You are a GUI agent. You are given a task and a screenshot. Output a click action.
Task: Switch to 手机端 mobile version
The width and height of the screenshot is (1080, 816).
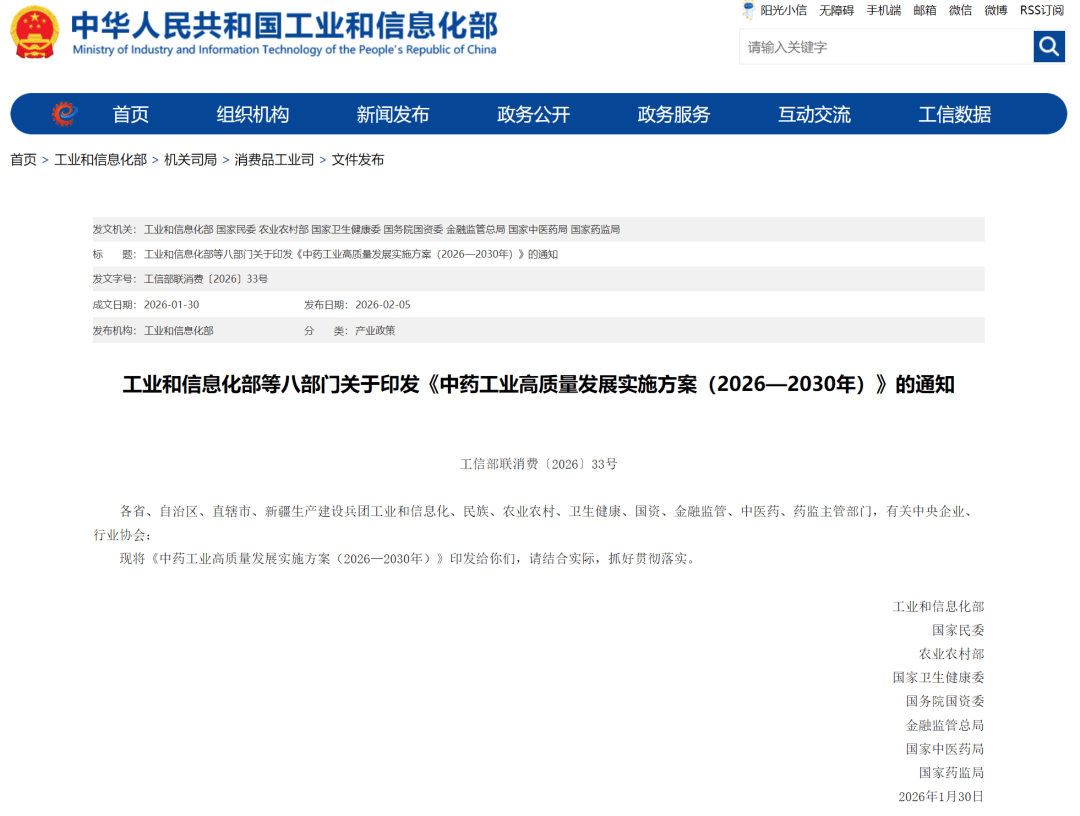point(883,10)
